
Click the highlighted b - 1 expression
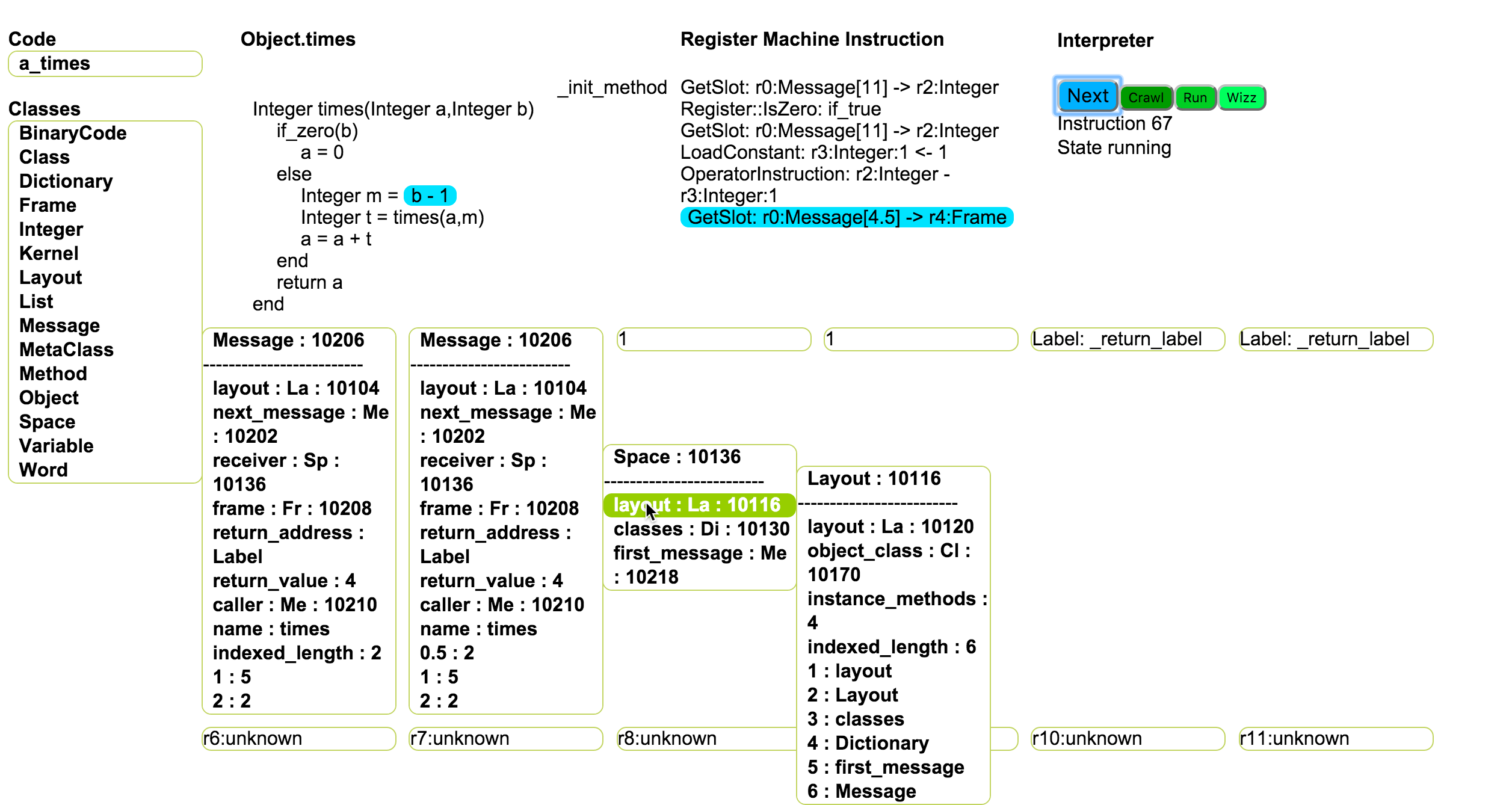pos(430,196)
